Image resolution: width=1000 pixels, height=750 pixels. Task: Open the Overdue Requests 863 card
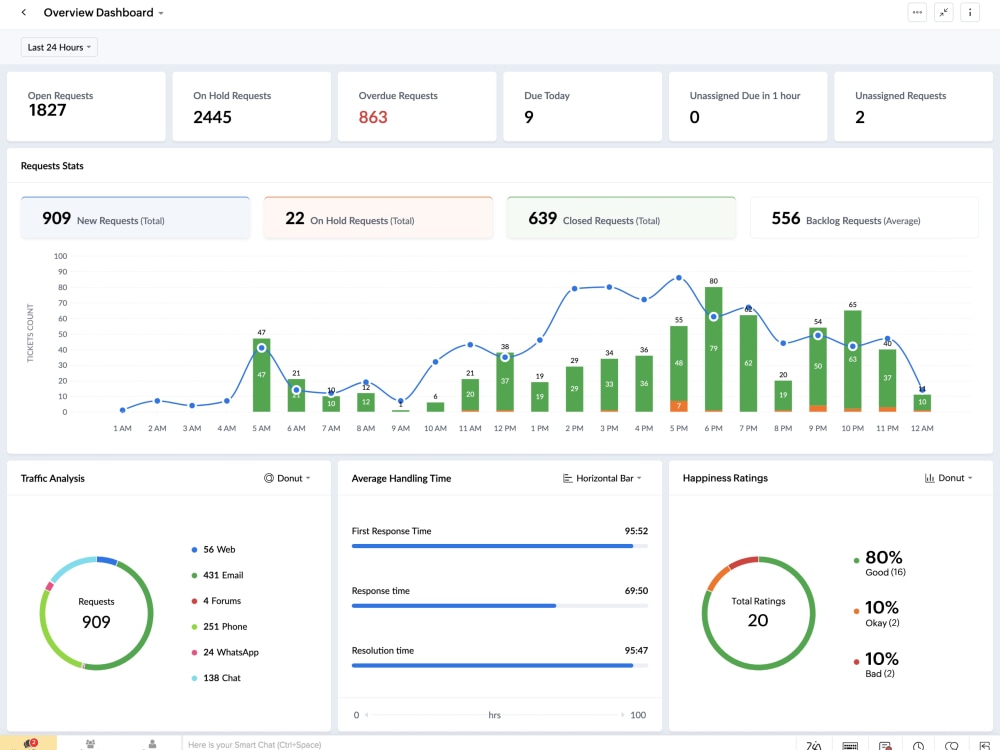click(417, 107)
